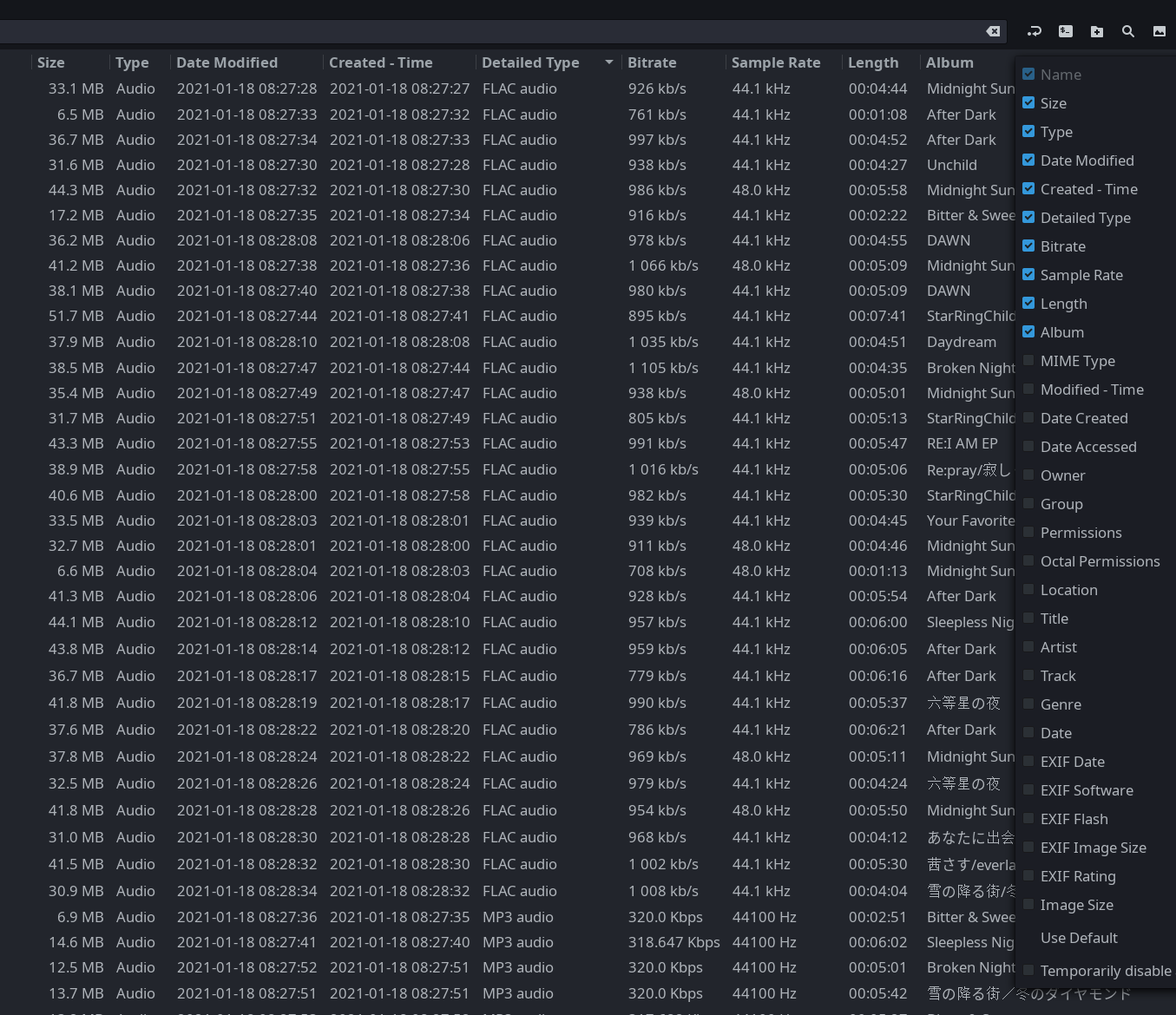Screen dimensions: 1176x1015
Task: Open search using the magnifier icon
Action: click(x=1128, y=31)
